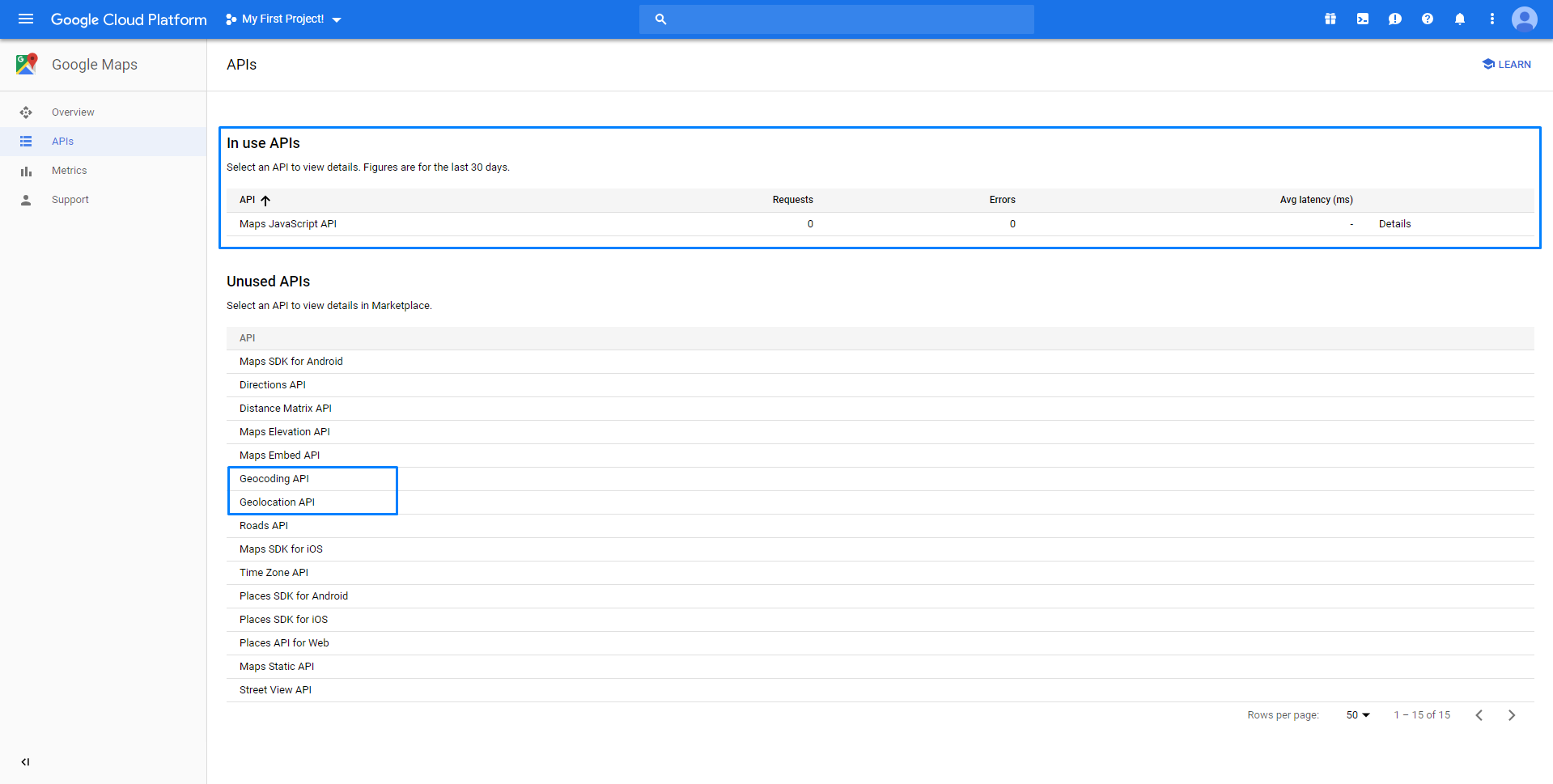The height and width of the screenshot is (784, 1553).
Task: Click the user account avatar
Action: point(1525,19)
